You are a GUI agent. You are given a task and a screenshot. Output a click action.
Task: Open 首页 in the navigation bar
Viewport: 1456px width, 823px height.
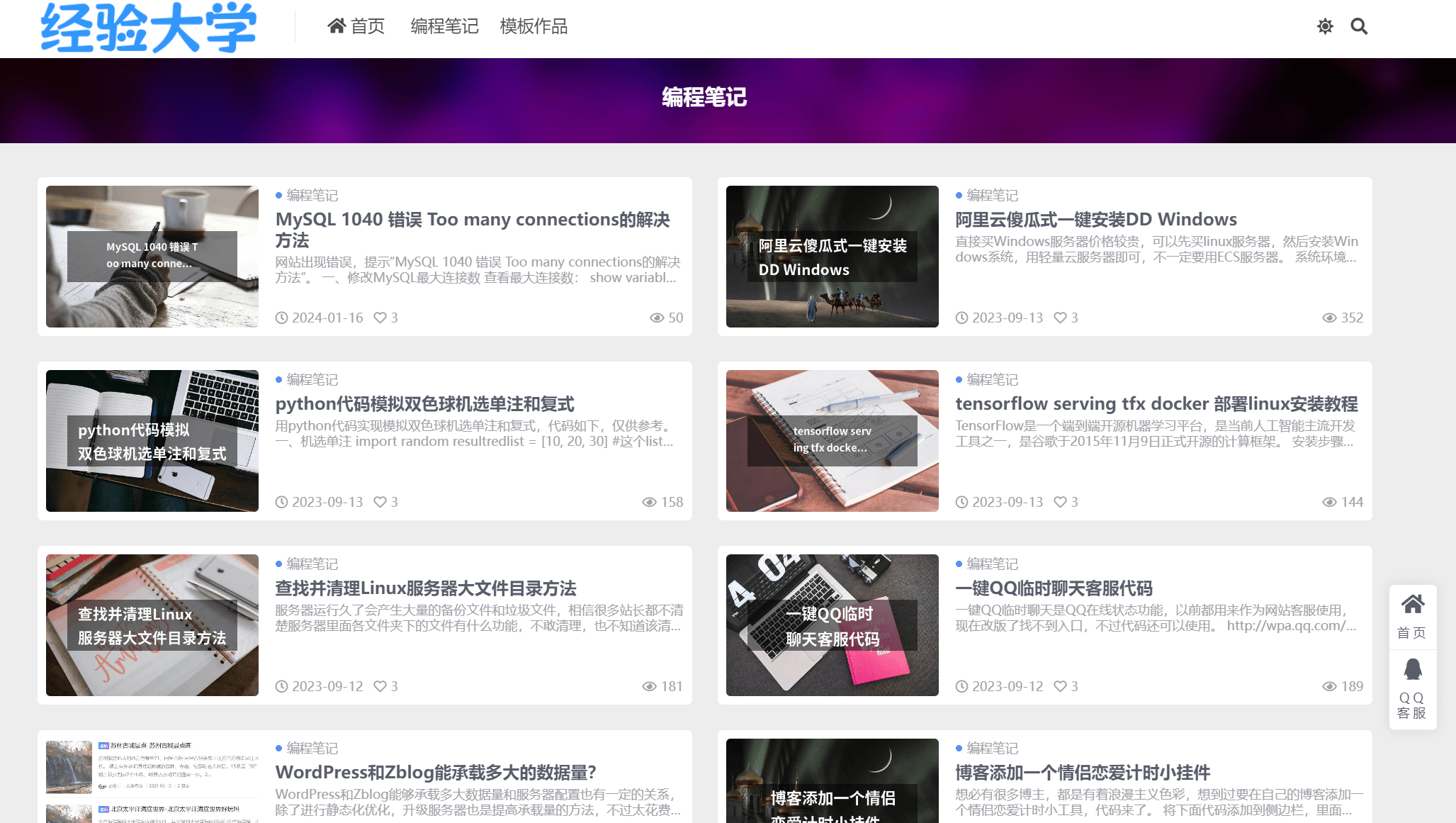coord(356,27)
